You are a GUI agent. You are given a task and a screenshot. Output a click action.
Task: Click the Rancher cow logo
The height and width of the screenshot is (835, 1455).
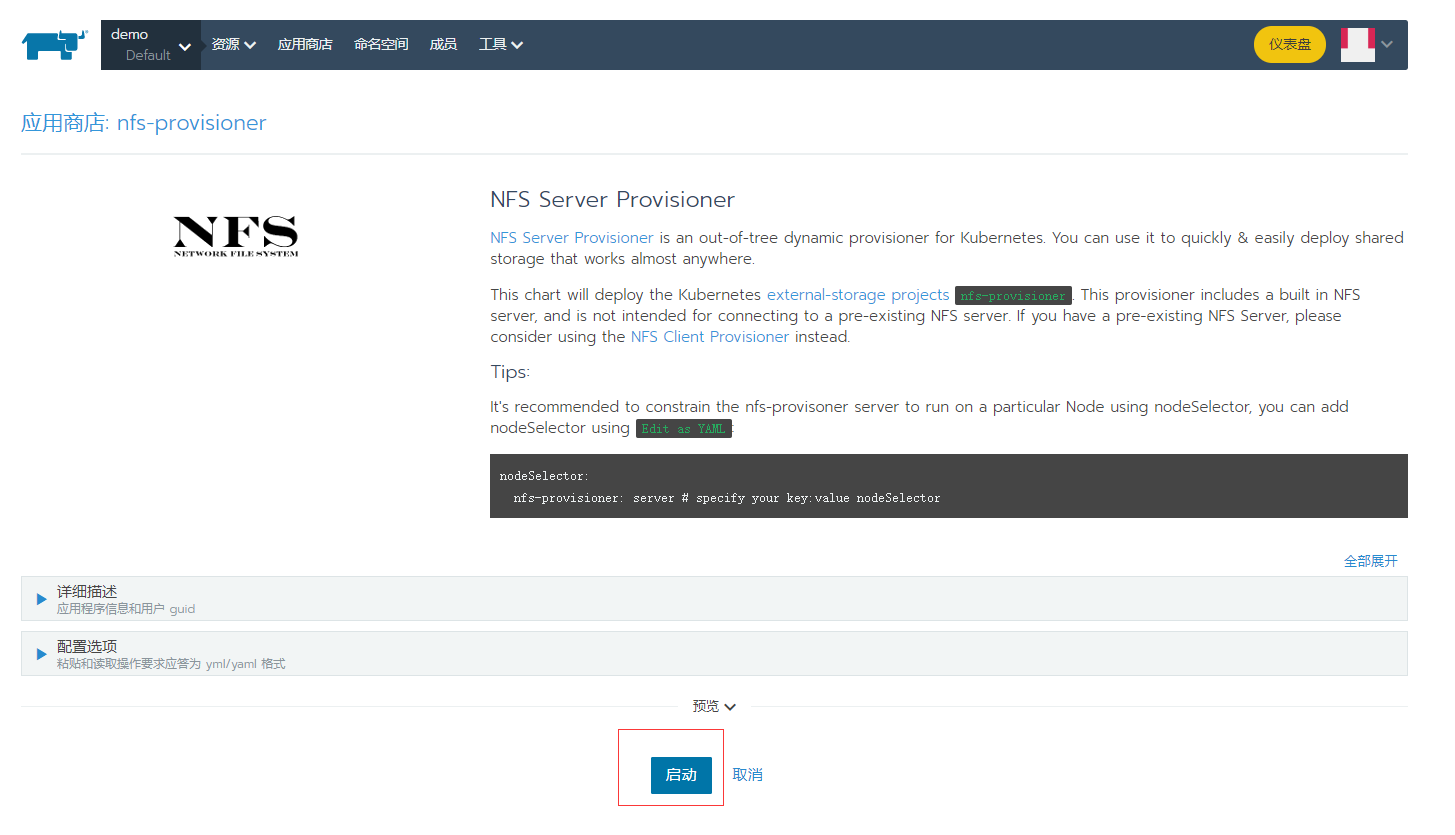tap(55, 44)
